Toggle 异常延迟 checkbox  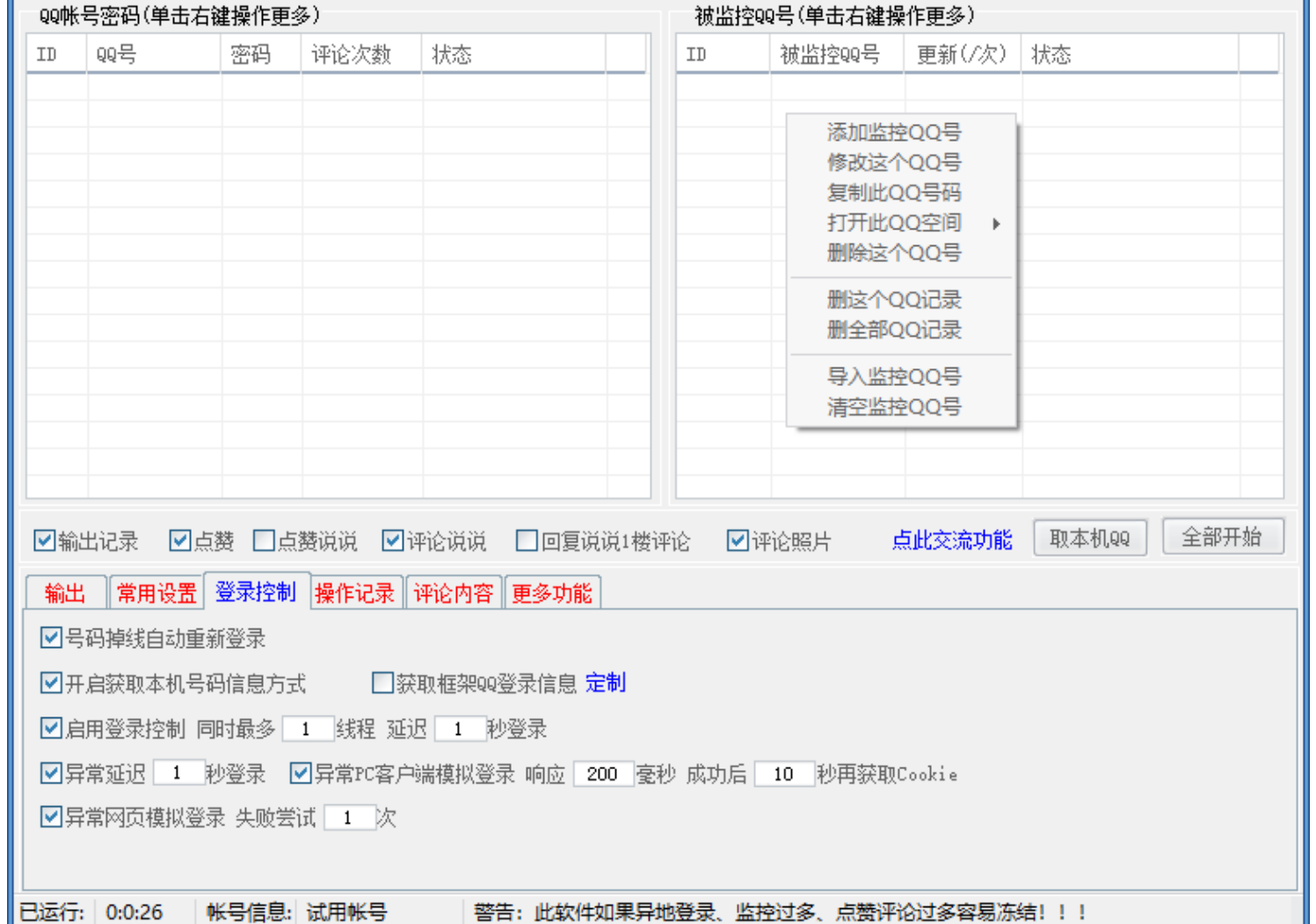51,774
